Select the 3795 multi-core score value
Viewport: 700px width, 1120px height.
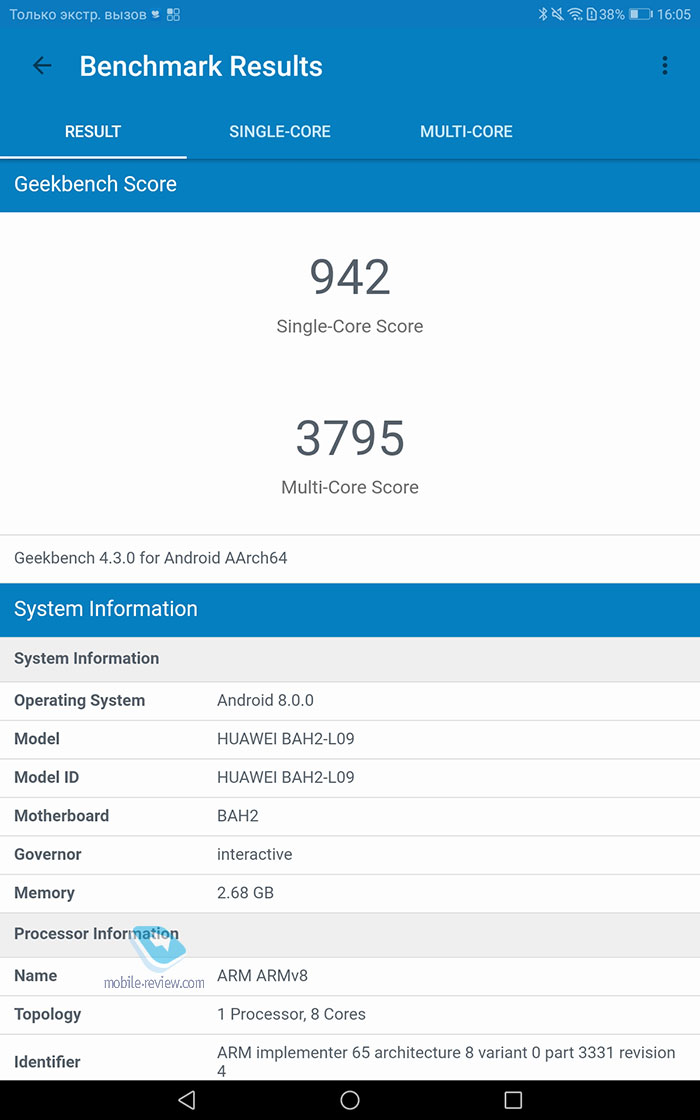[x=350, y=438]
